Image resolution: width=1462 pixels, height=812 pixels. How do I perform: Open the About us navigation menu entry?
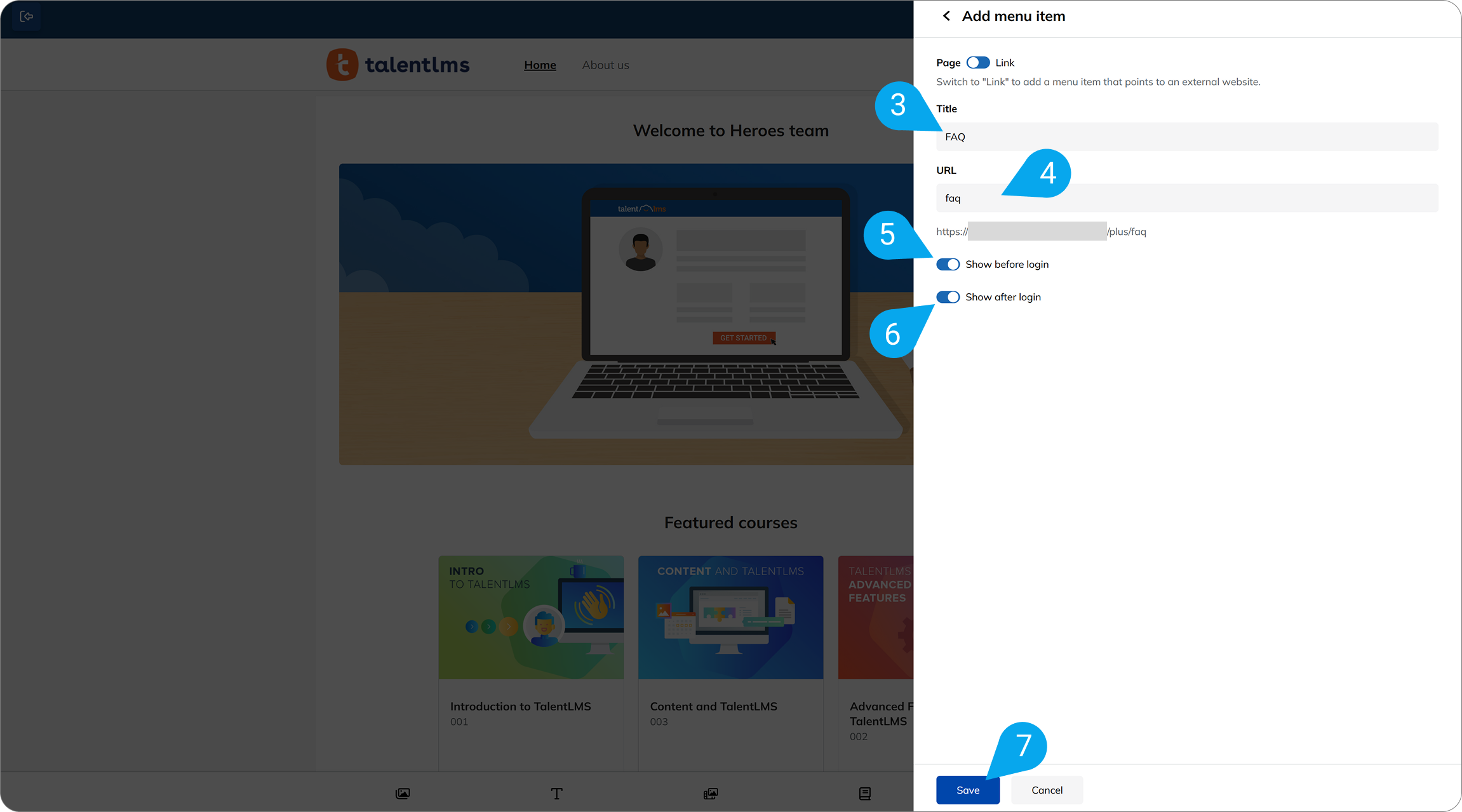click(x=605, y=64)
